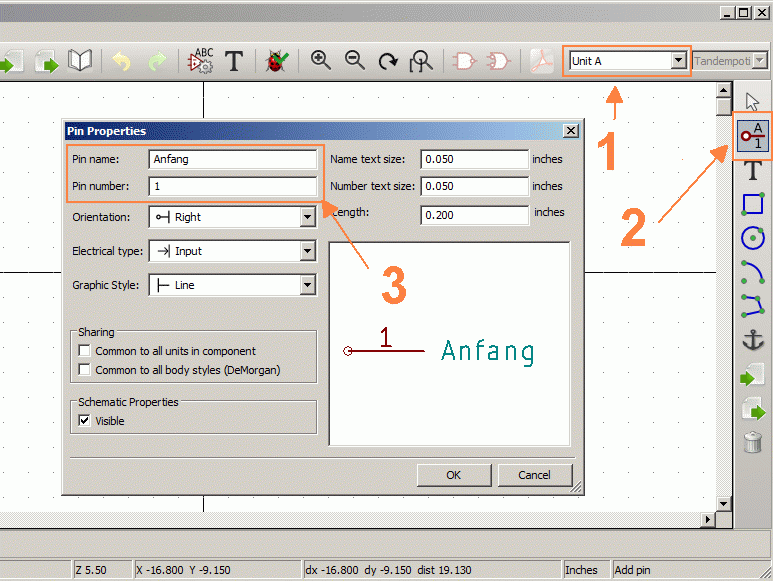This screenshot has width=773, height=581.
Task: Click the anchor tool icon
Action: point(753,340)
